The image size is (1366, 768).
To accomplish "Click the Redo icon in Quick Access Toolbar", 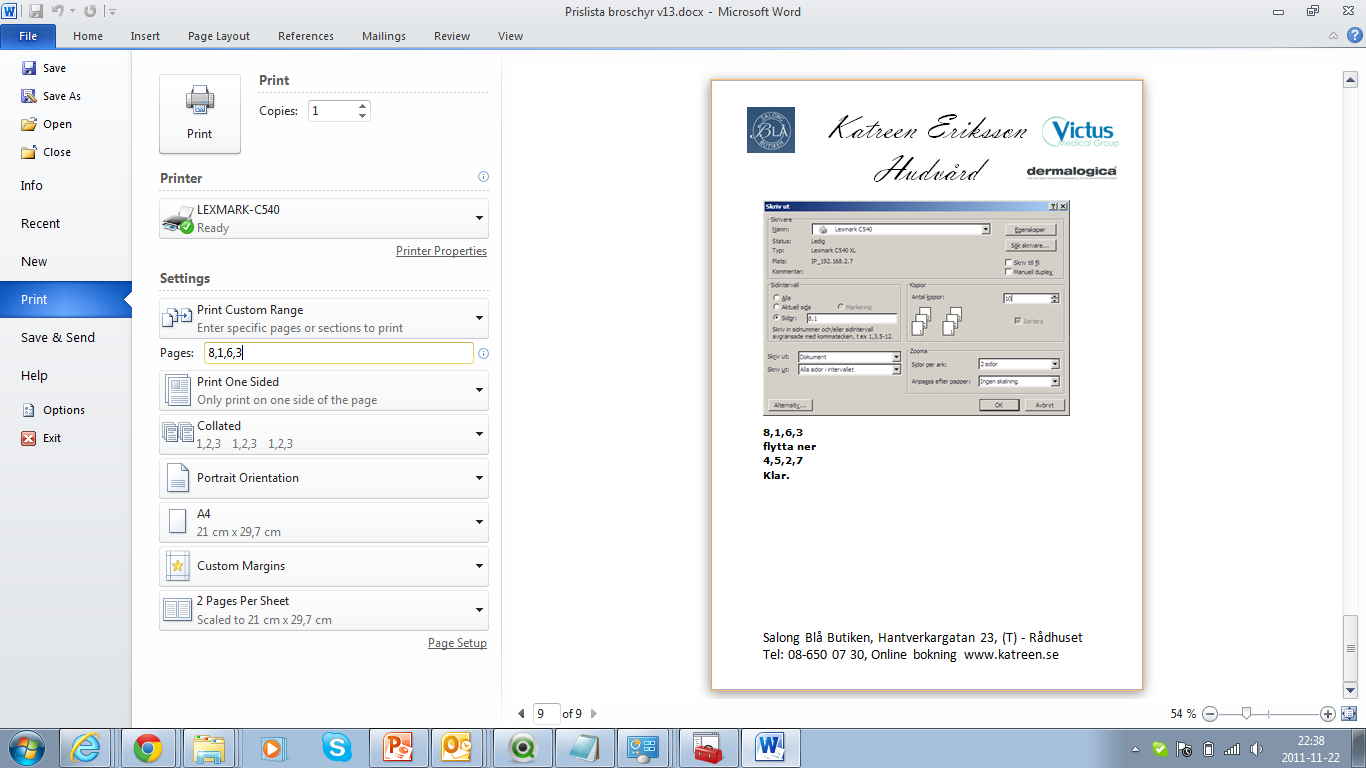I will 90,11.
